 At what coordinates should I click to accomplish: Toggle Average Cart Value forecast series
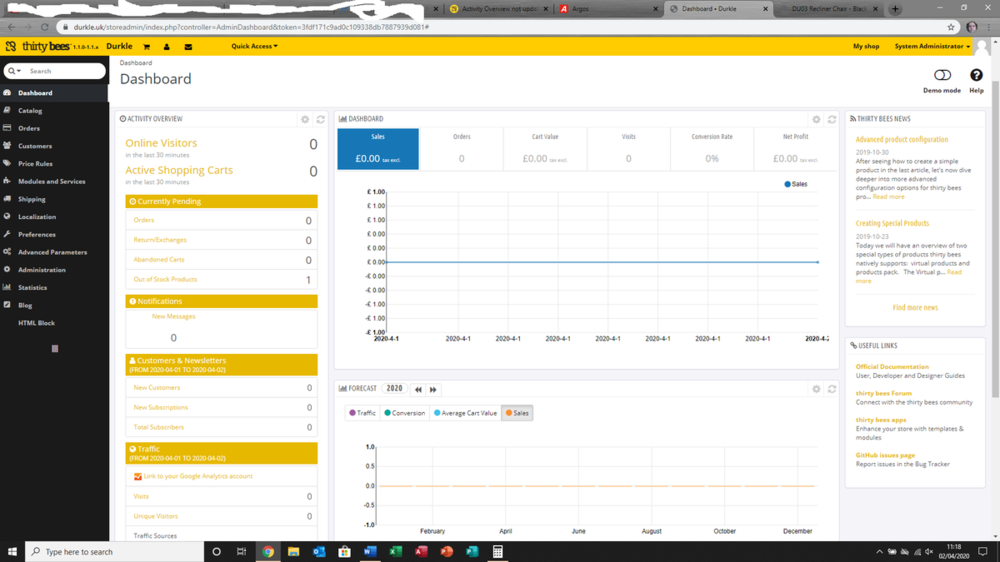point(466,413)
